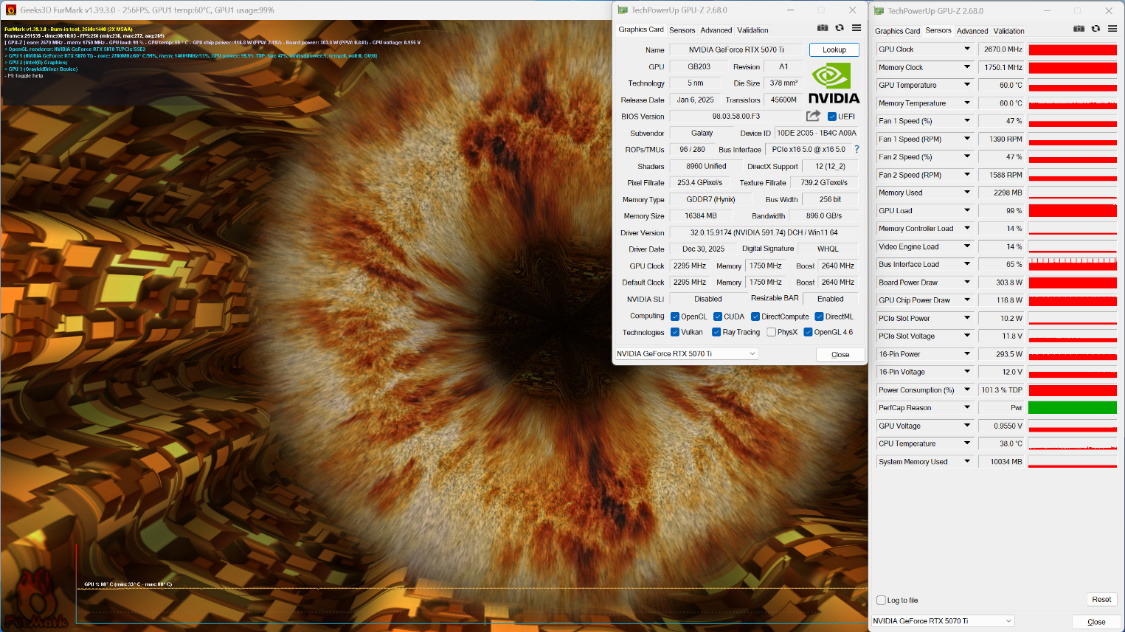The image size is (1125, 632).
Task: Toggle the CUDA checkbox
Action: click(x=717, y=316)
